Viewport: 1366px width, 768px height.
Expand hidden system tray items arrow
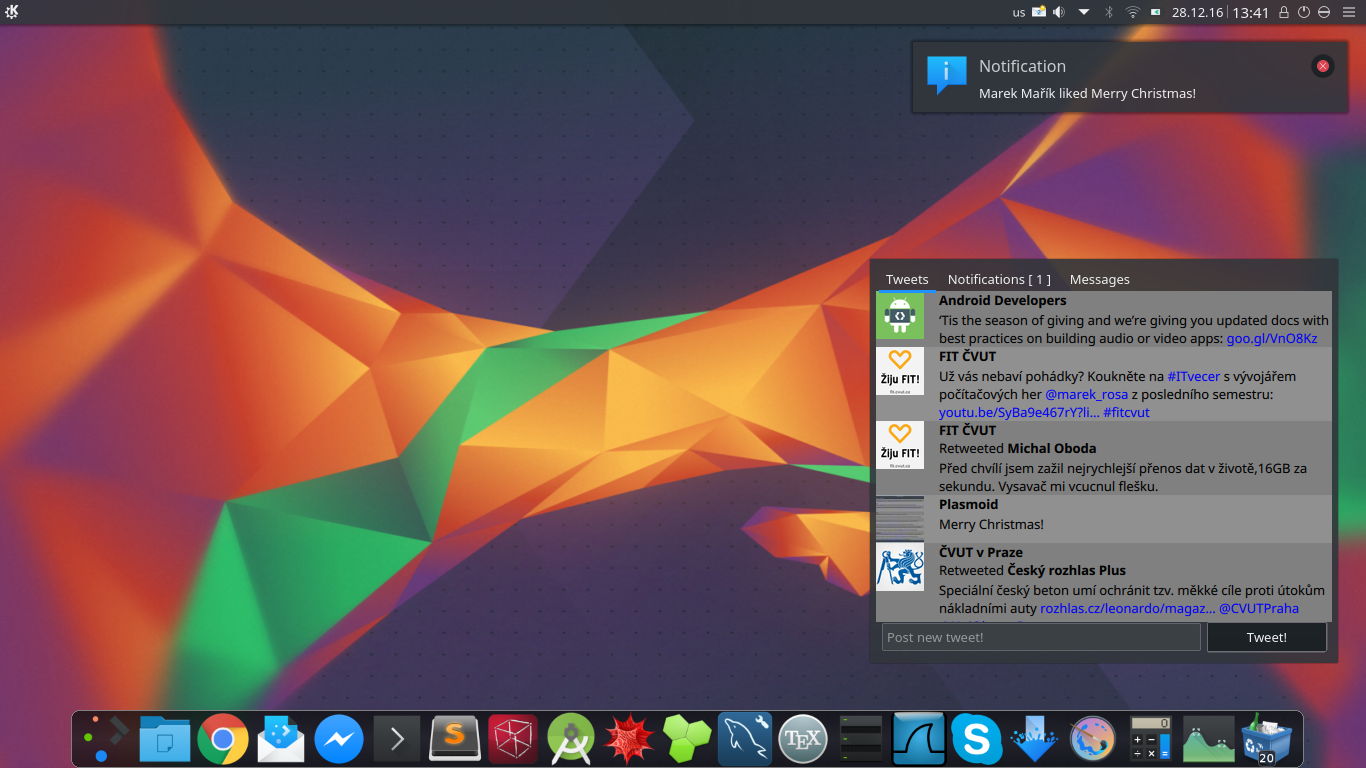click(1083, 13)
